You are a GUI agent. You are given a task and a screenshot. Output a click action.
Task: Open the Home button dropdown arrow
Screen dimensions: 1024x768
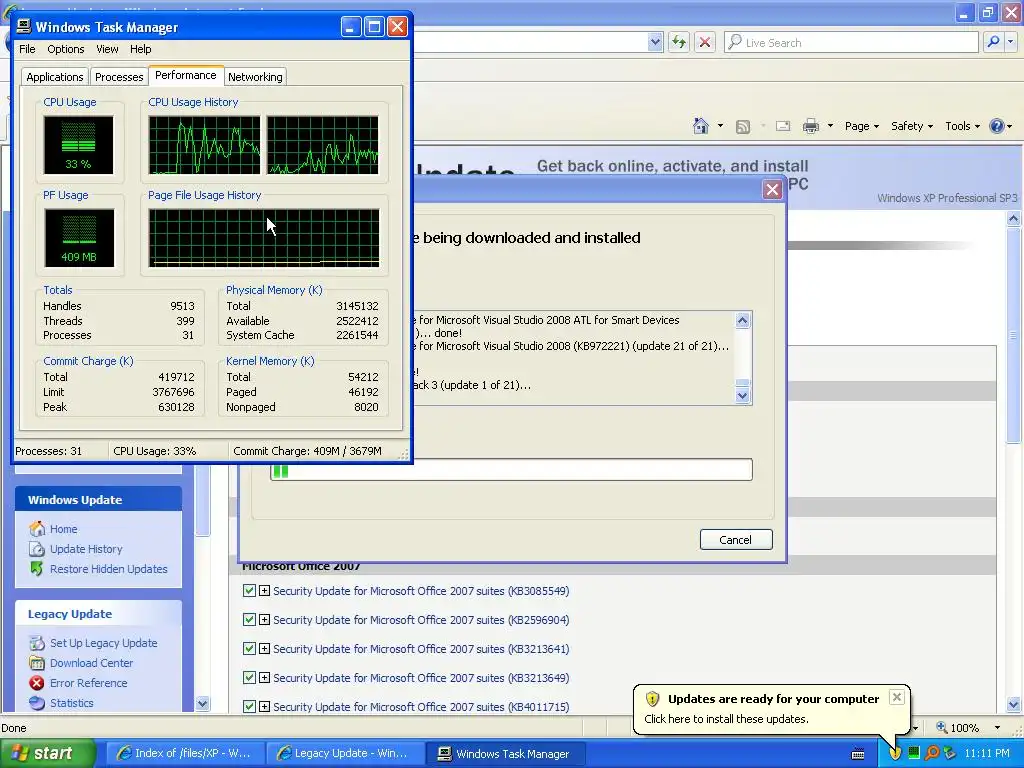pos(720,126)
